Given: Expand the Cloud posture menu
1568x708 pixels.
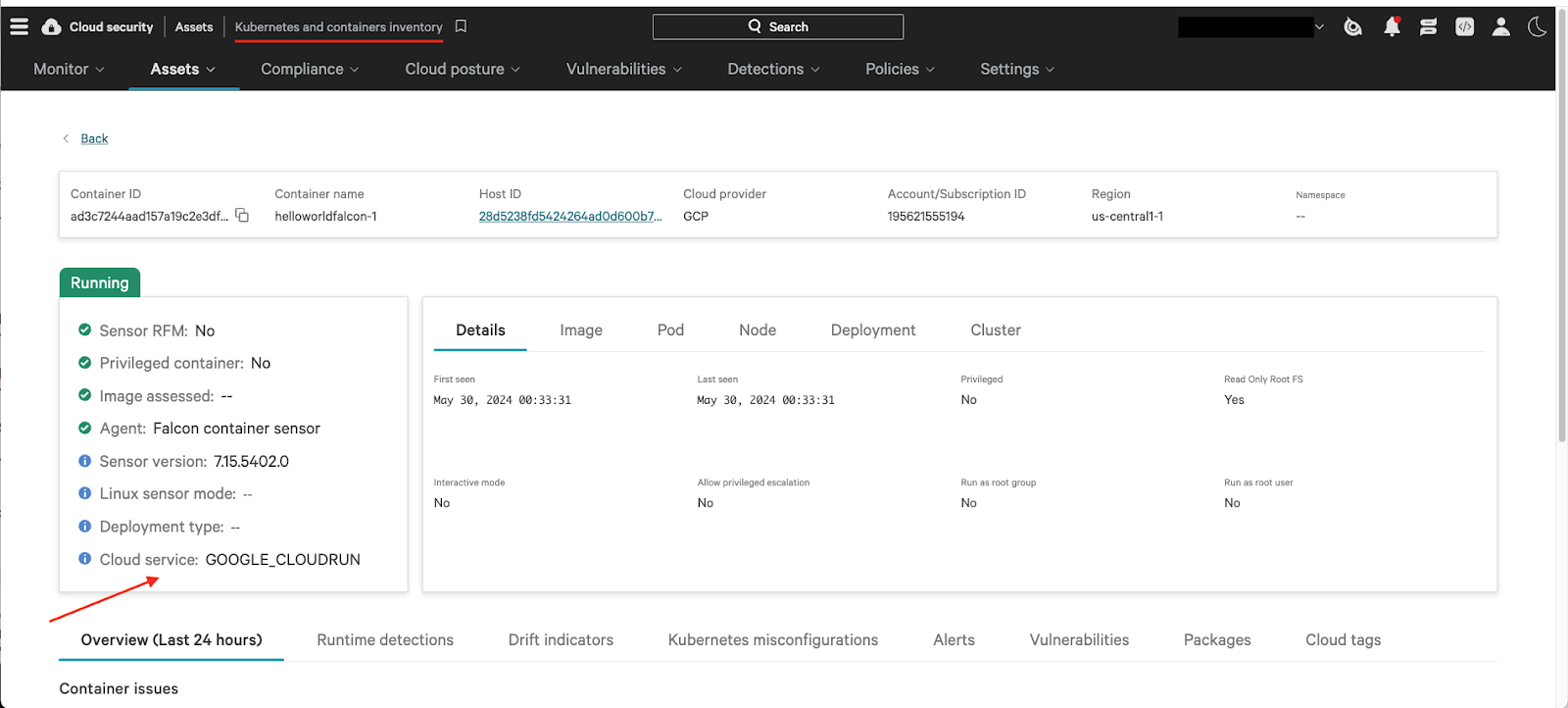Looking at the screenshot, I should (463, 69).
